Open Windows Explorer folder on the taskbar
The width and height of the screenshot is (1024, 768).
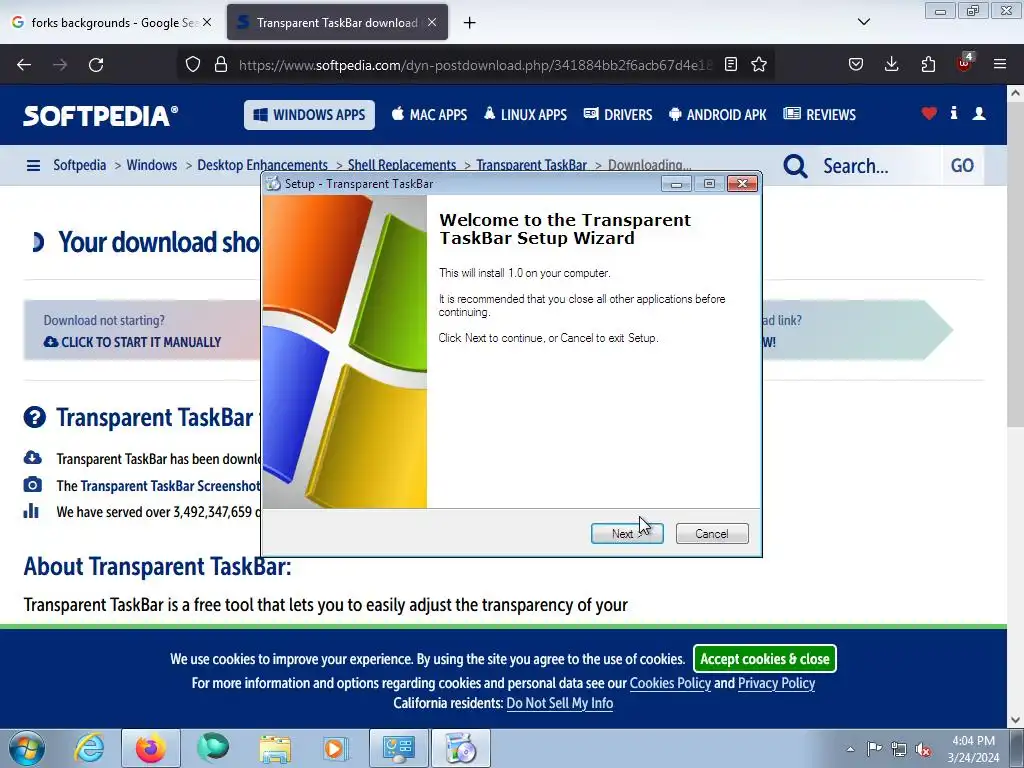(x=275, y=748)
